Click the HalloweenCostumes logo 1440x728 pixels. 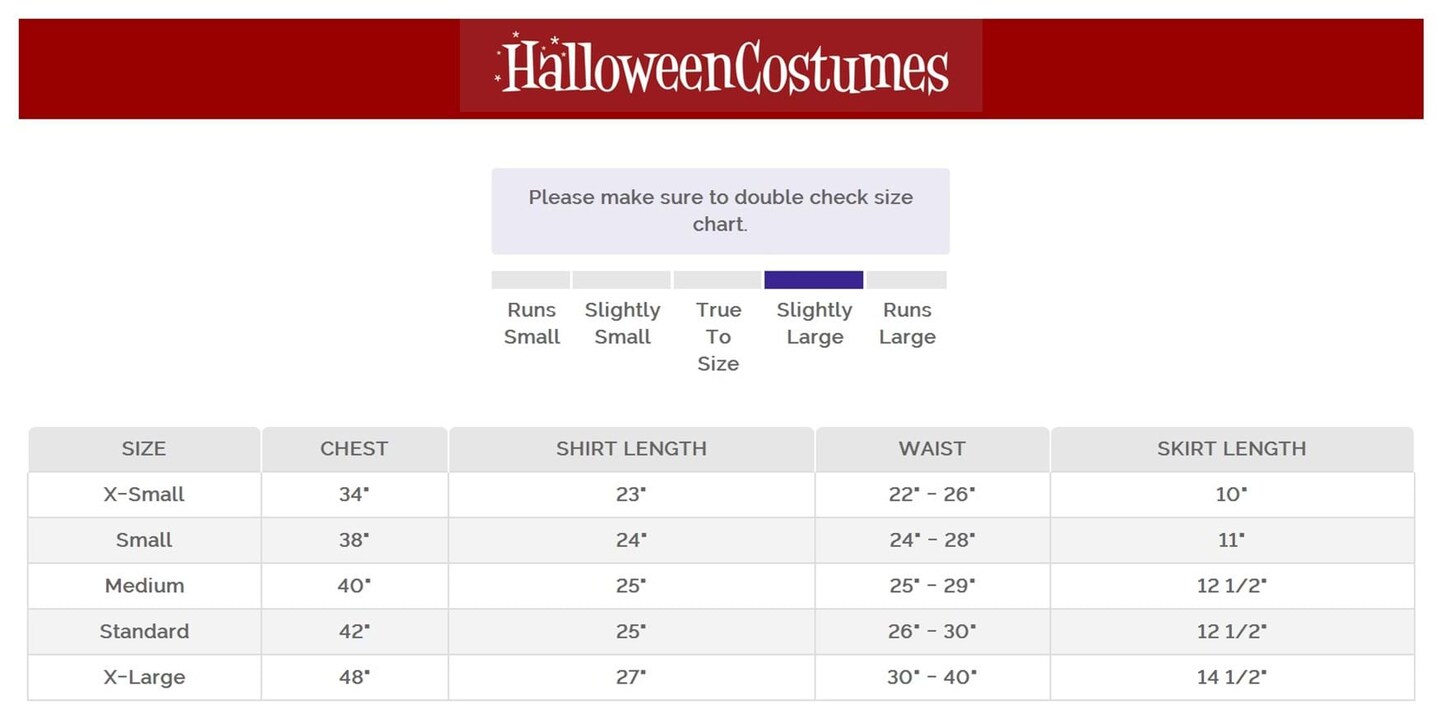point(721,66)
